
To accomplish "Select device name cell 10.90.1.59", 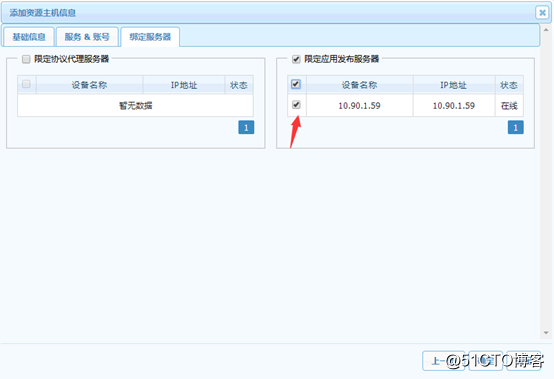I will click(x=359, y=105).
